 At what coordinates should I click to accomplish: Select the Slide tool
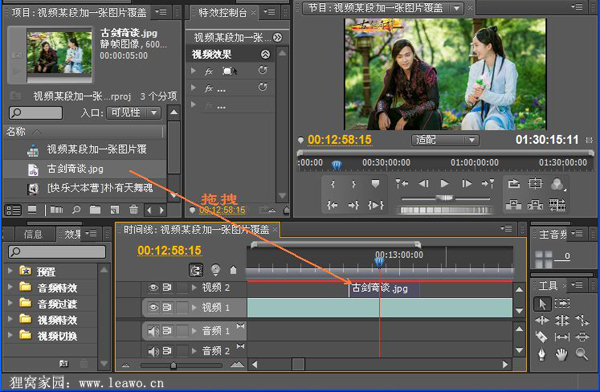582,337
